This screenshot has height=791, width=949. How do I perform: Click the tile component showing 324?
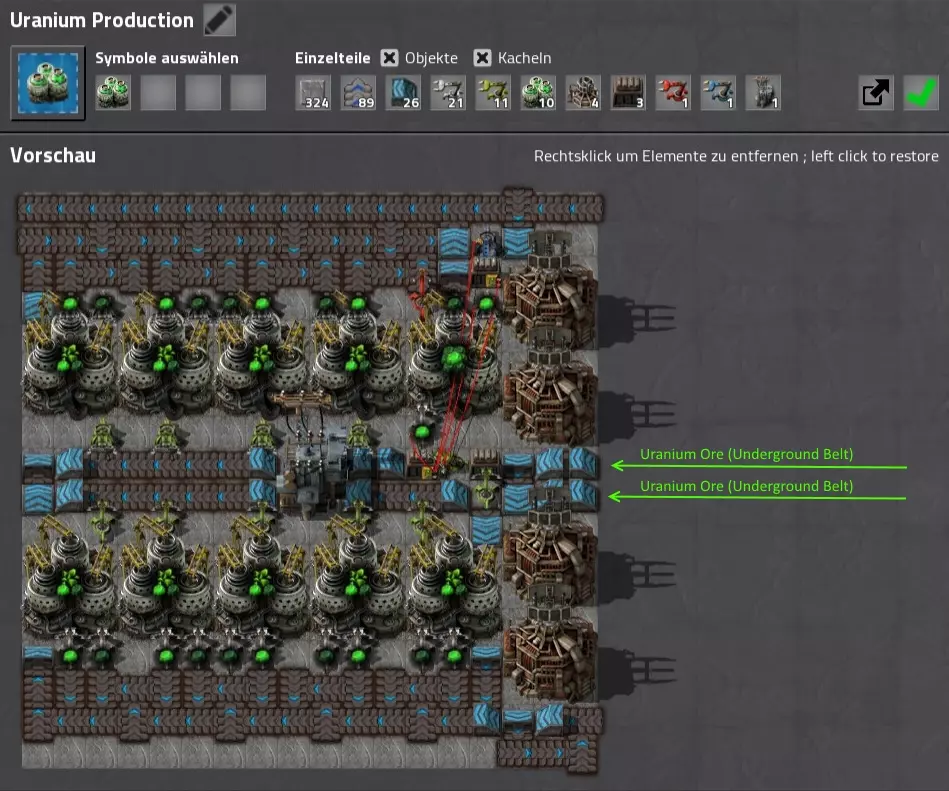click(x=313, y=93)
